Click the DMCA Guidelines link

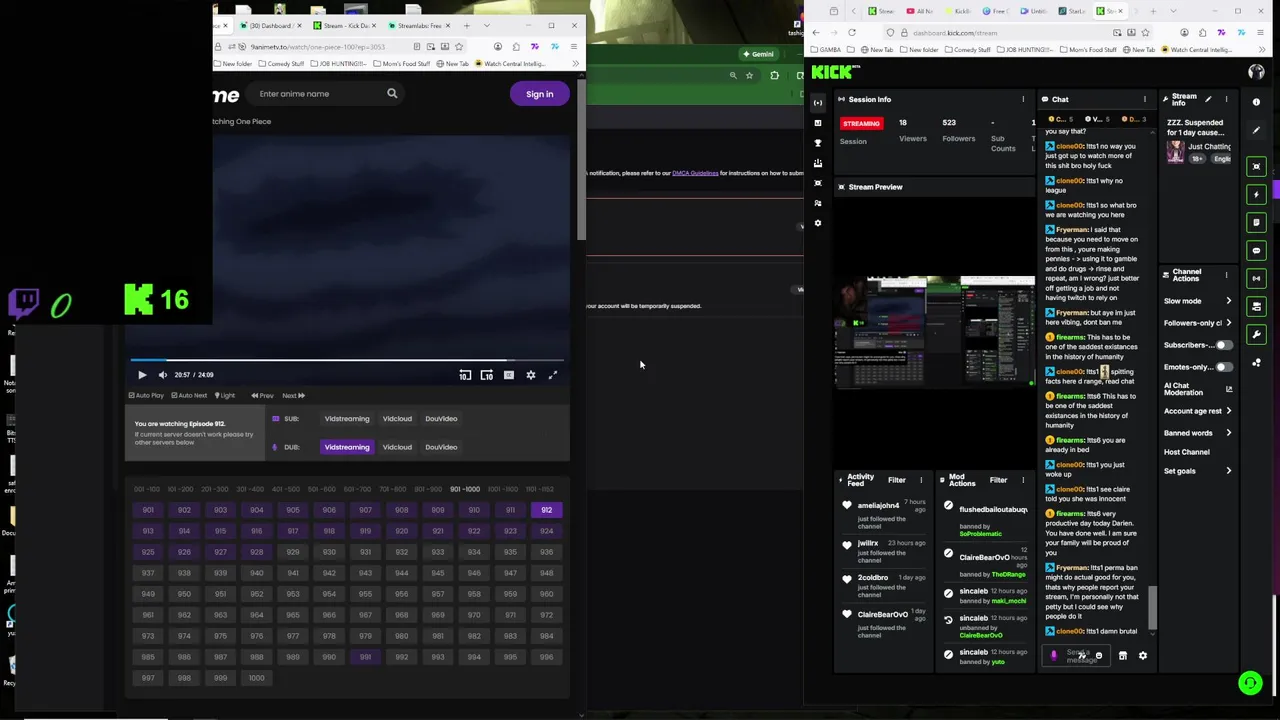(695, 173)
